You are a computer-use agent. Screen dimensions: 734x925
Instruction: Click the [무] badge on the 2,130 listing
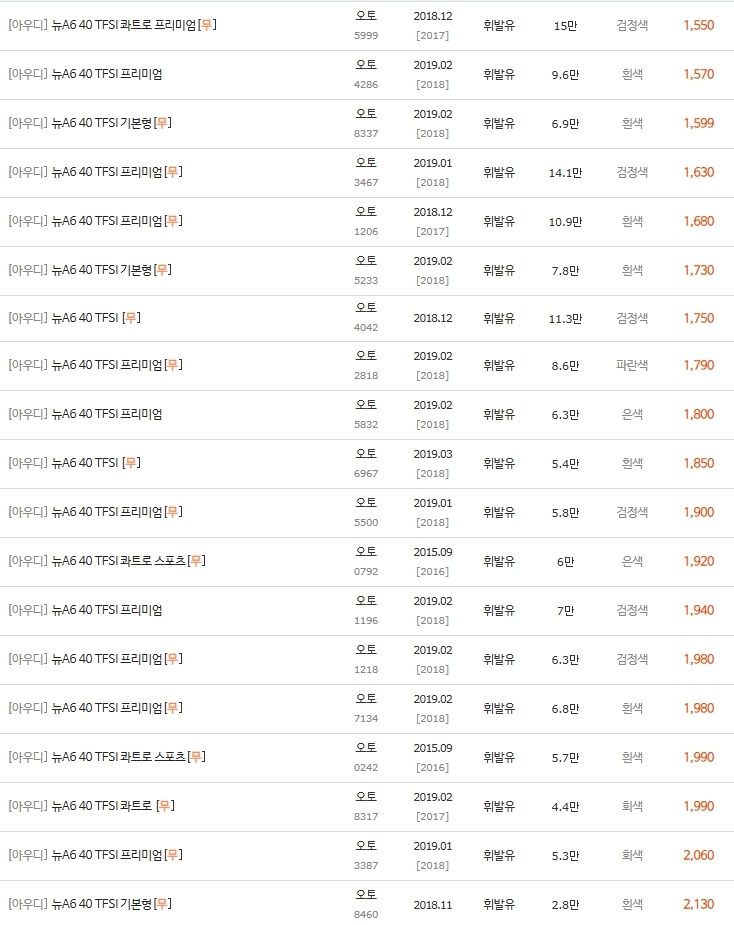(163, 903)
